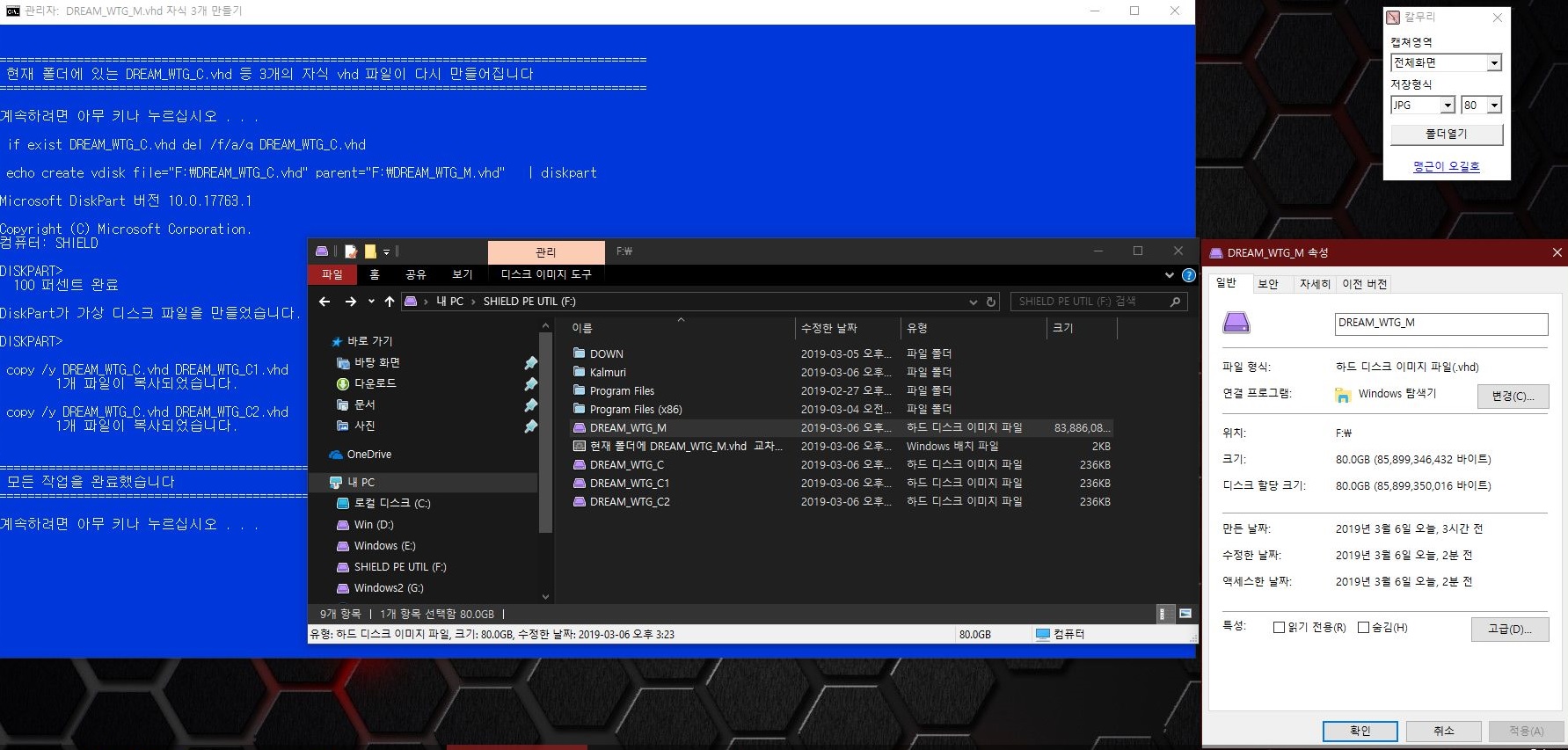Click the 변경(C)... button

[x=1513, y=396]
